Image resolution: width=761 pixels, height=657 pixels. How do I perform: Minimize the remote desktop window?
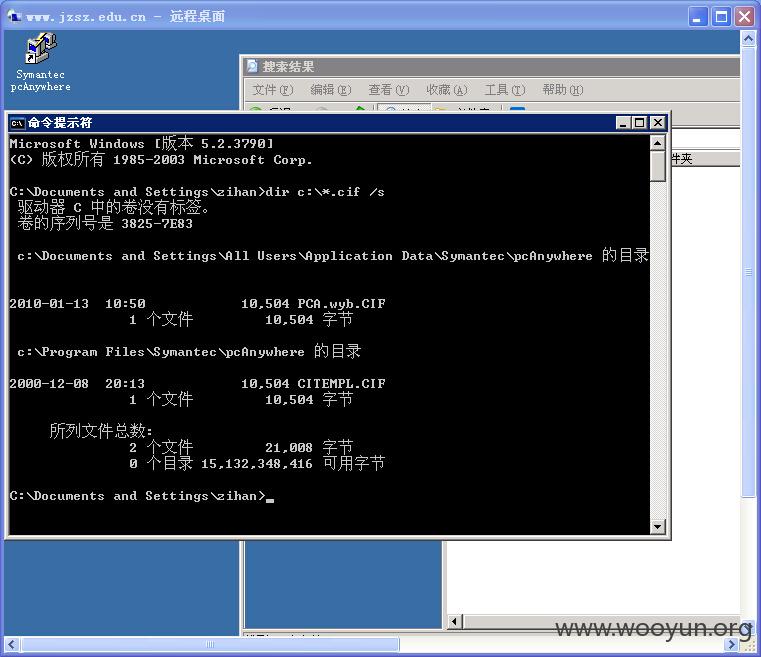click(698, 17)
